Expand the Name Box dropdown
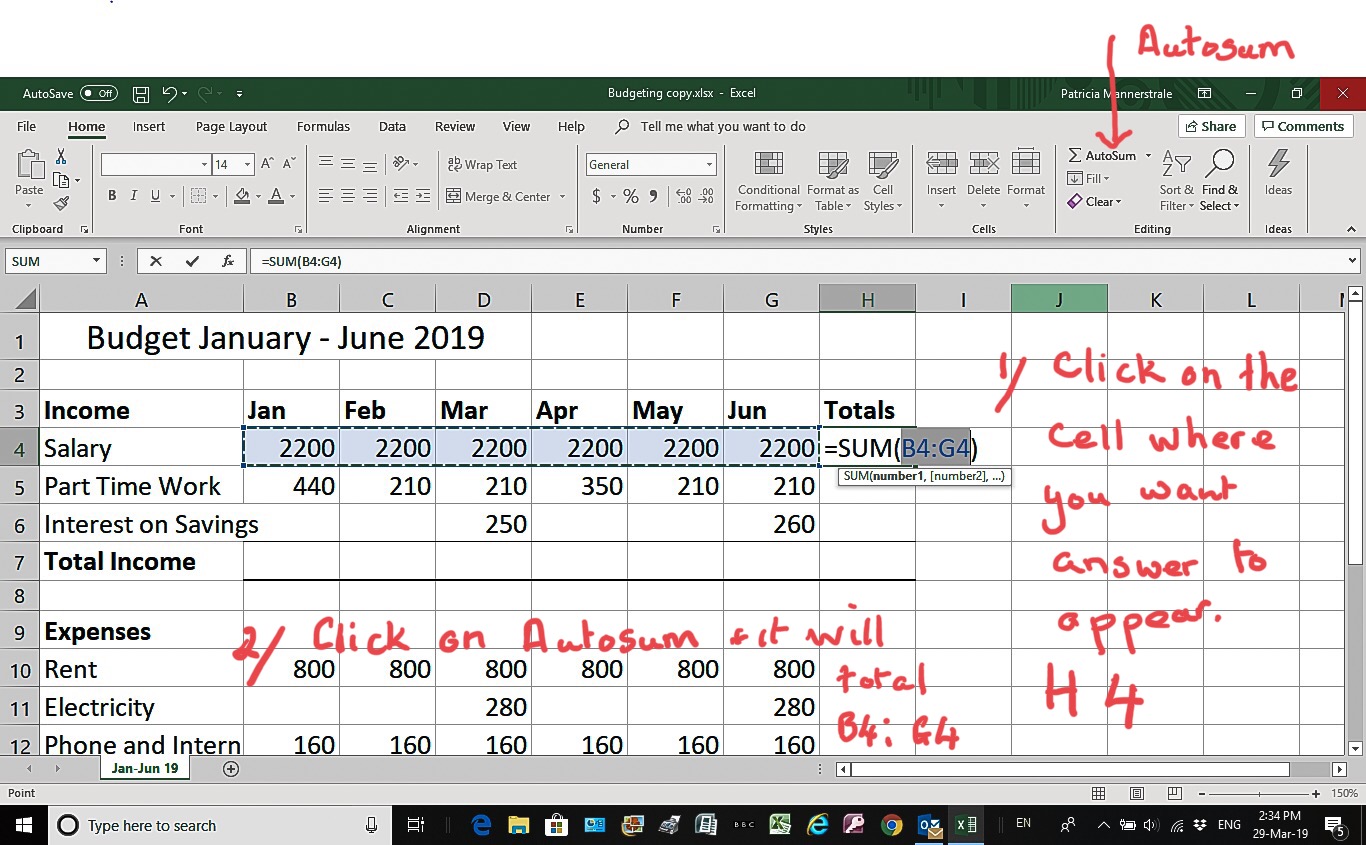Viewport: 1366px width, 845px height. click(97, 261)
